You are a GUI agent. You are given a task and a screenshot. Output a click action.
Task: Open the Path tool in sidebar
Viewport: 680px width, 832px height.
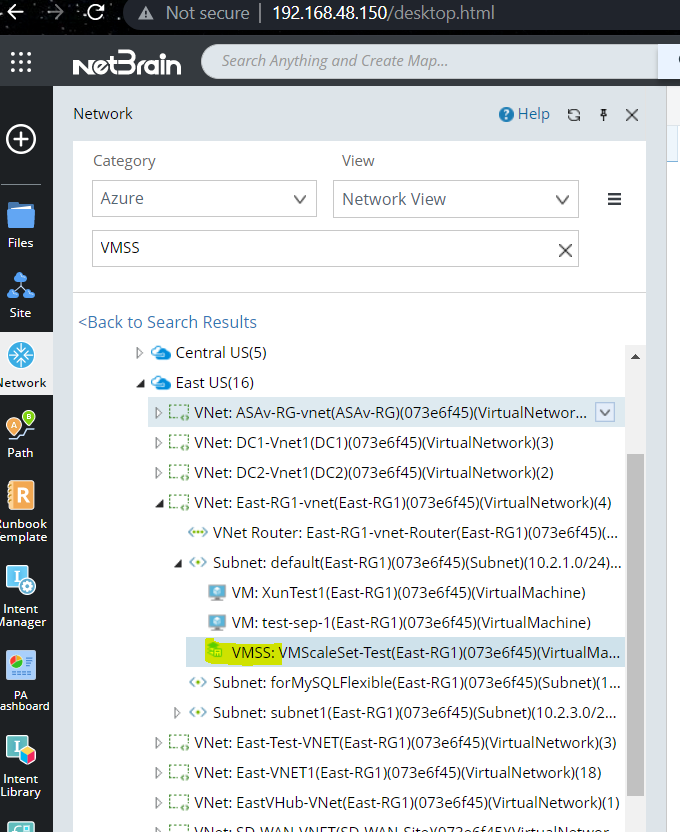[x=20, y=434]
